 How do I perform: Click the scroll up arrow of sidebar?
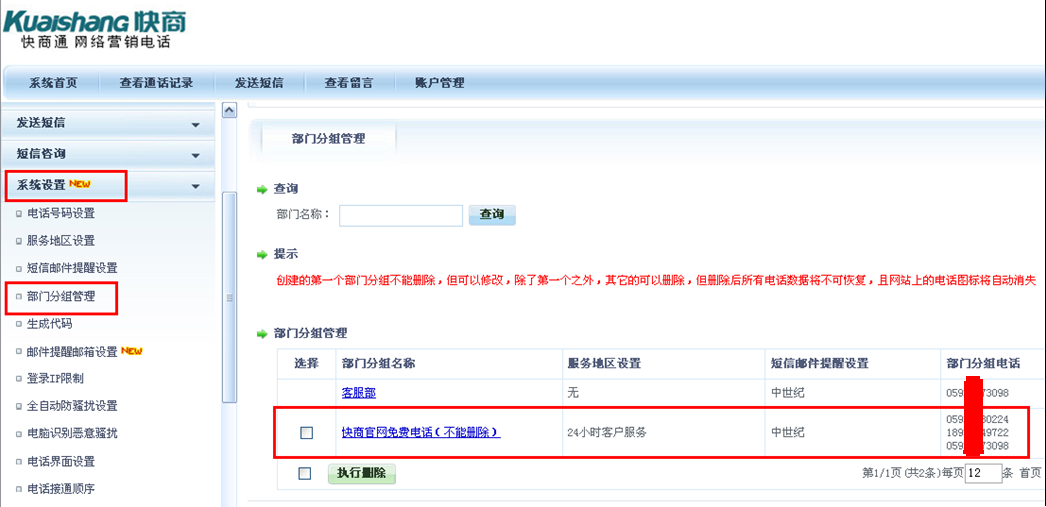tap(229, 110)
